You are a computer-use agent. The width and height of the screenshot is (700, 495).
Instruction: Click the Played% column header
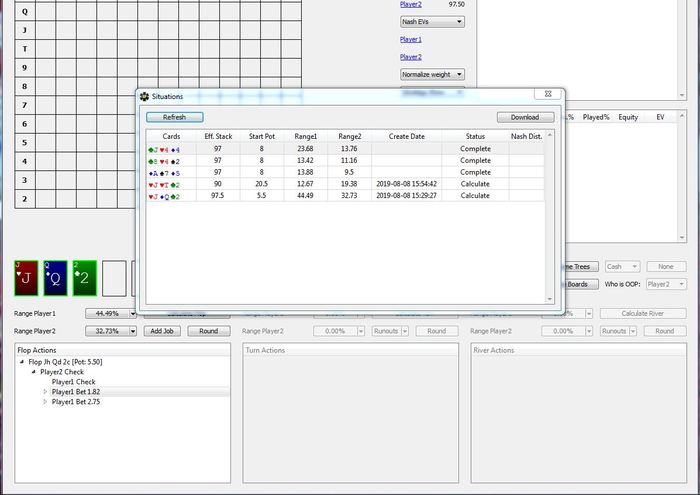pos(596,117)
